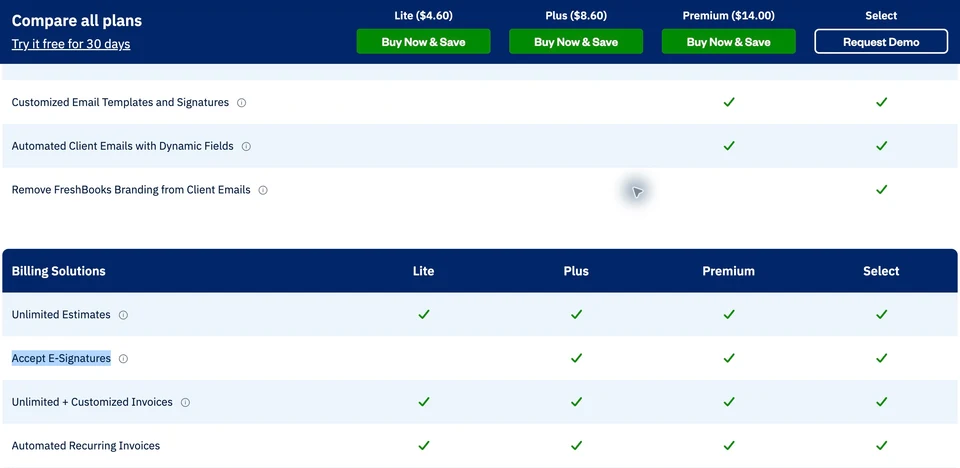
Task: Click the Compare all plans heading
Action: pos(77,21)
